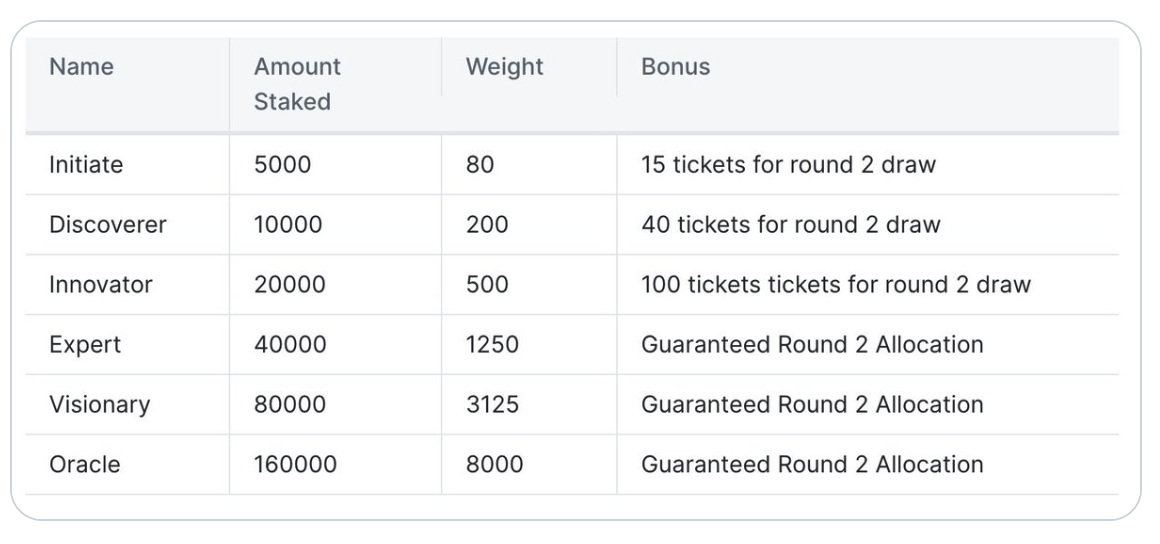The height and width of the screenshot is (544, 1160).
Task: Click Guaranteed Round 2 Allocation in Expert row
Action: (x=812, y=344)
